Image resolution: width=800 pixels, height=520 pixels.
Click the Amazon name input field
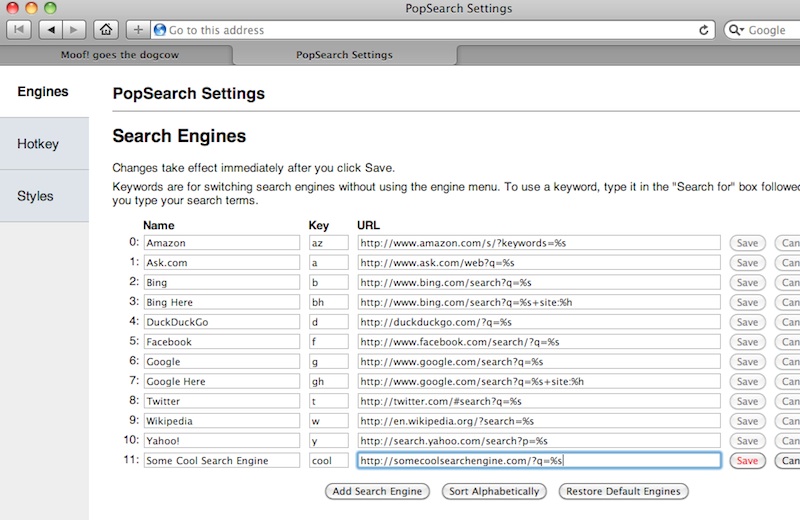[x=221, y=243]
